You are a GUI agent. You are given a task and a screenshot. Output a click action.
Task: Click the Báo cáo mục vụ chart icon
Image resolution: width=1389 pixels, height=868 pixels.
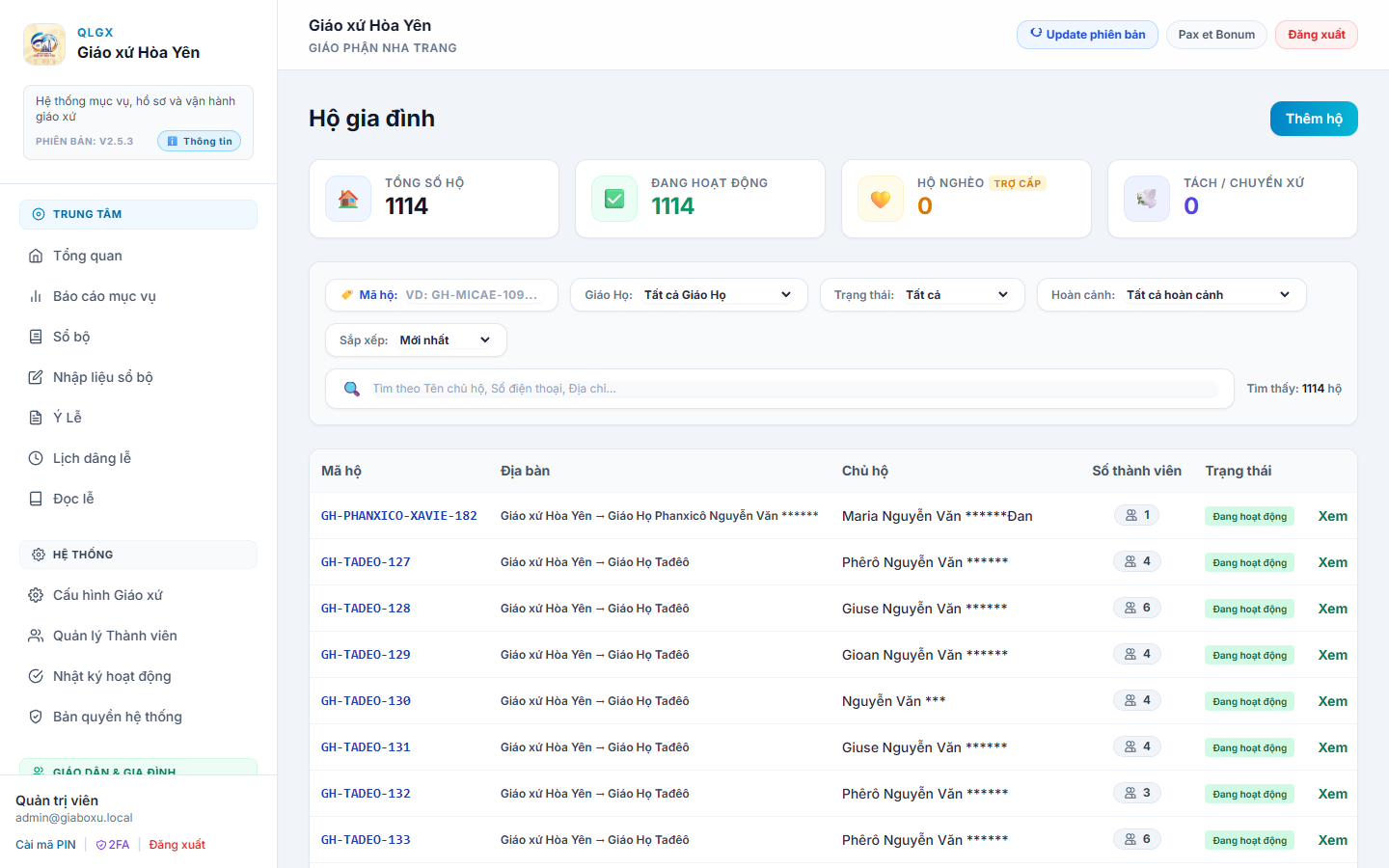coord(36,296)
